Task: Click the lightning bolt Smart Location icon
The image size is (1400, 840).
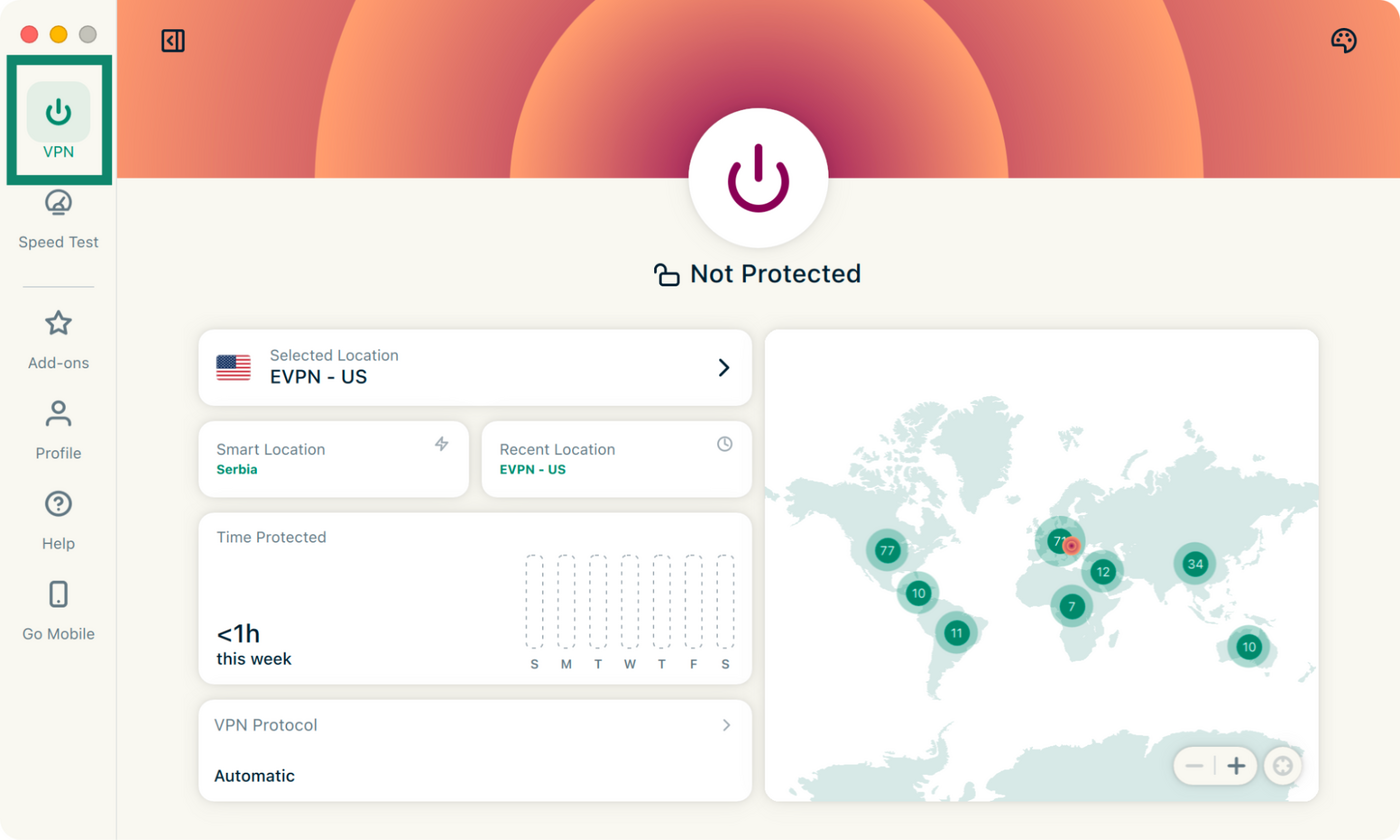Action: (442, 444)
